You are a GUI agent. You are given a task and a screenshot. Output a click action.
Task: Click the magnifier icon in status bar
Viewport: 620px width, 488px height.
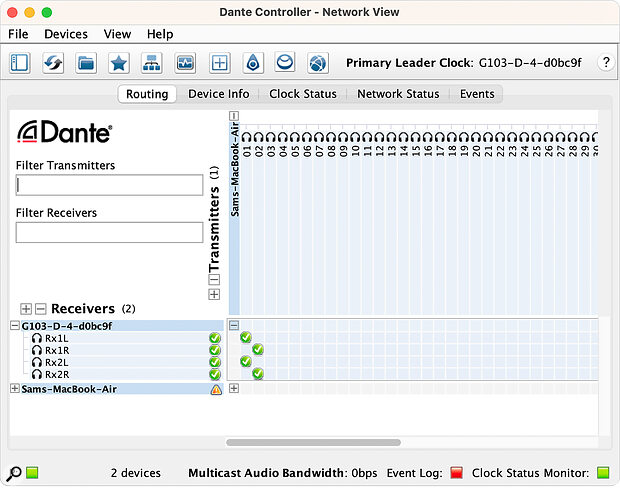[14, 473]
